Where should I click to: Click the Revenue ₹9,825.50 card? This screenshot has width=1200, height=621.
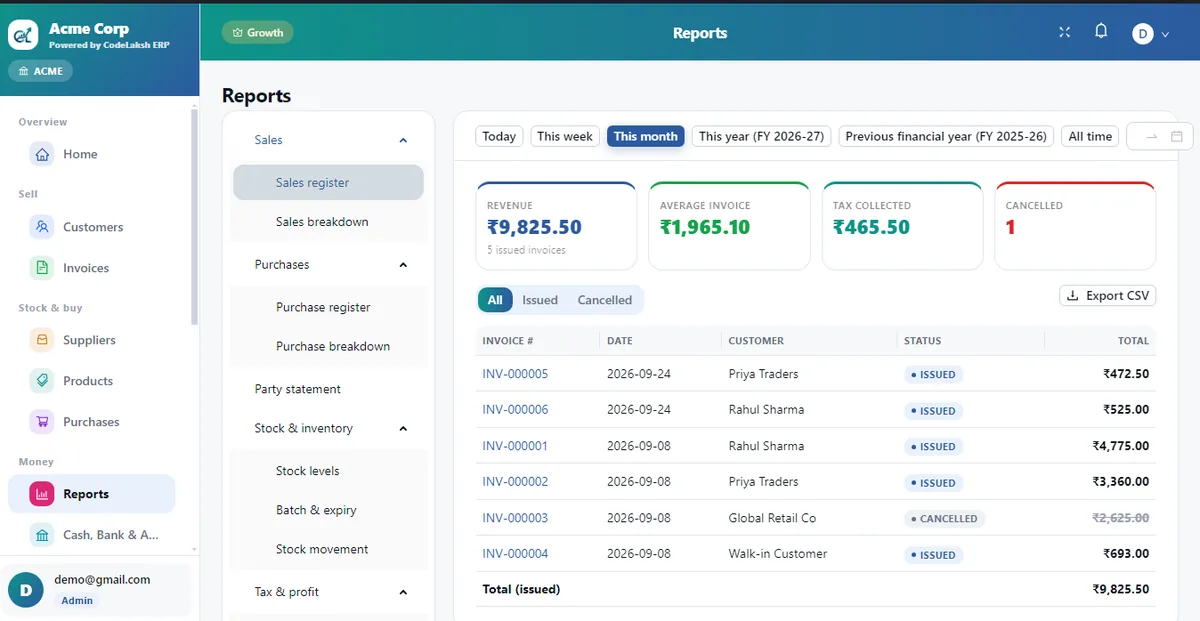[556, 226]
